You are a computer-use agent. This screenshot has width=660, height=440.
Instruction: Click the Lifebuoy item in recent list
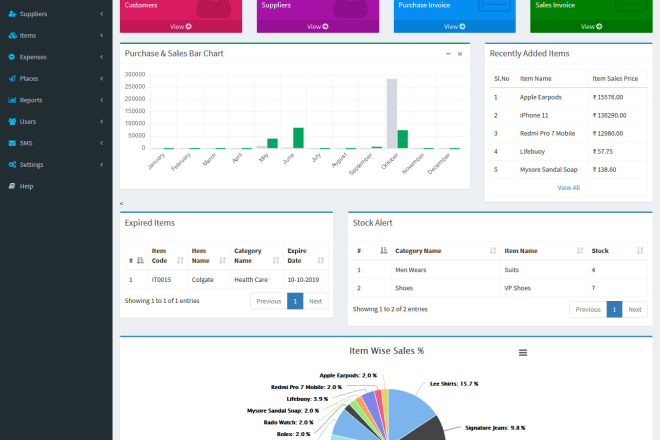point(532,152)
